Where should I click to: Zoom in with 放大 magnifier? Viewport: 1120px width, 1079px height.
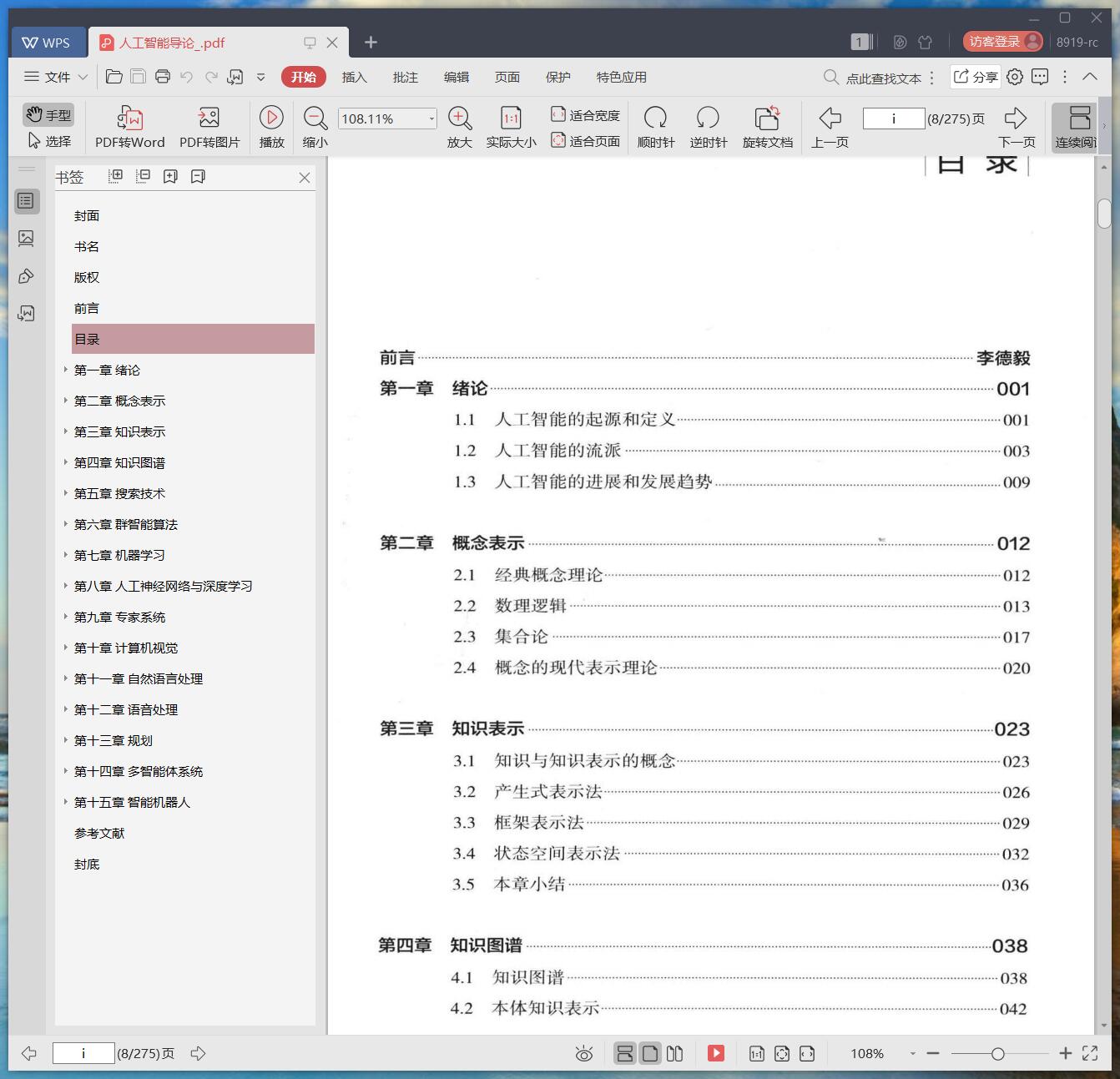(x=460, y=127)
